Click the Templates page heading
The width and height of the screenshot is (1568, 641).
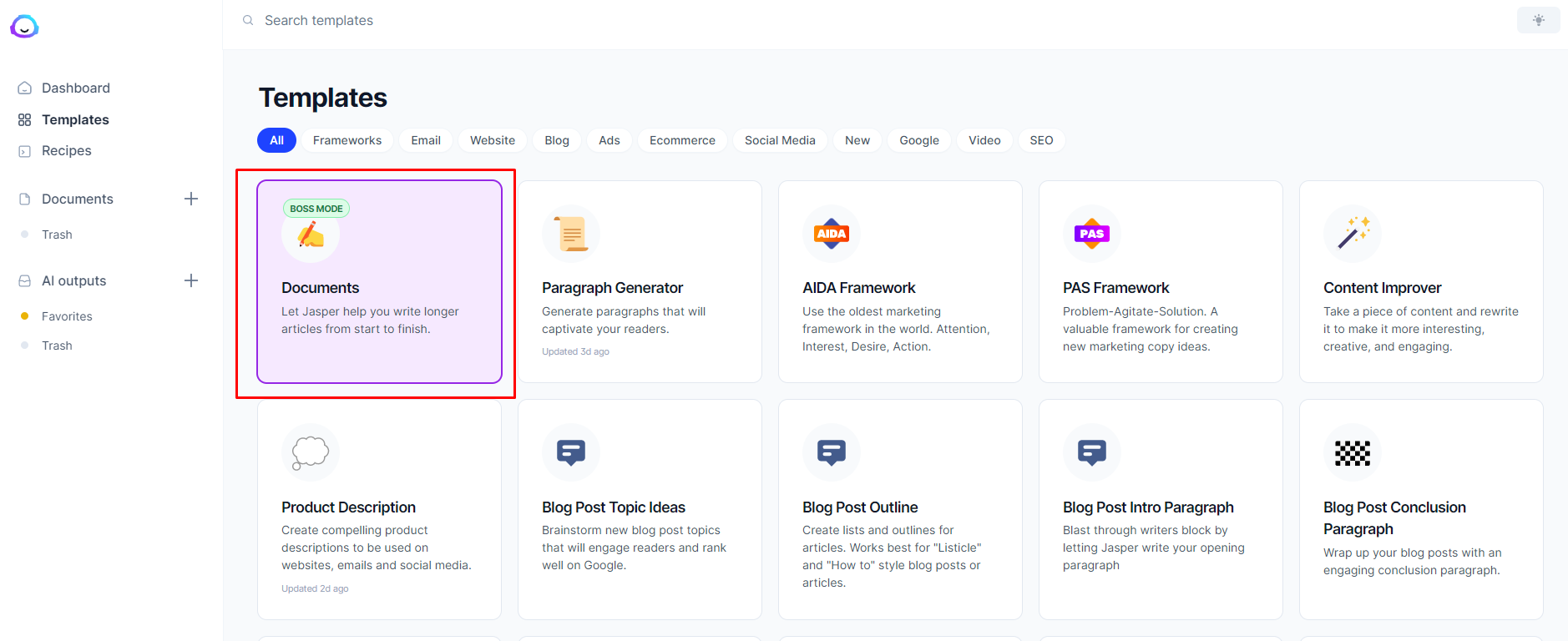click(323, 98)
